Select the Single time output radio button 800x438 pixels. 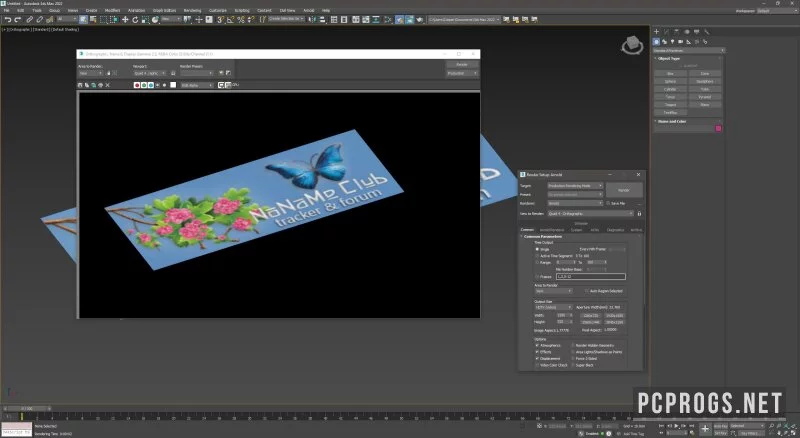tap(537, 249)
